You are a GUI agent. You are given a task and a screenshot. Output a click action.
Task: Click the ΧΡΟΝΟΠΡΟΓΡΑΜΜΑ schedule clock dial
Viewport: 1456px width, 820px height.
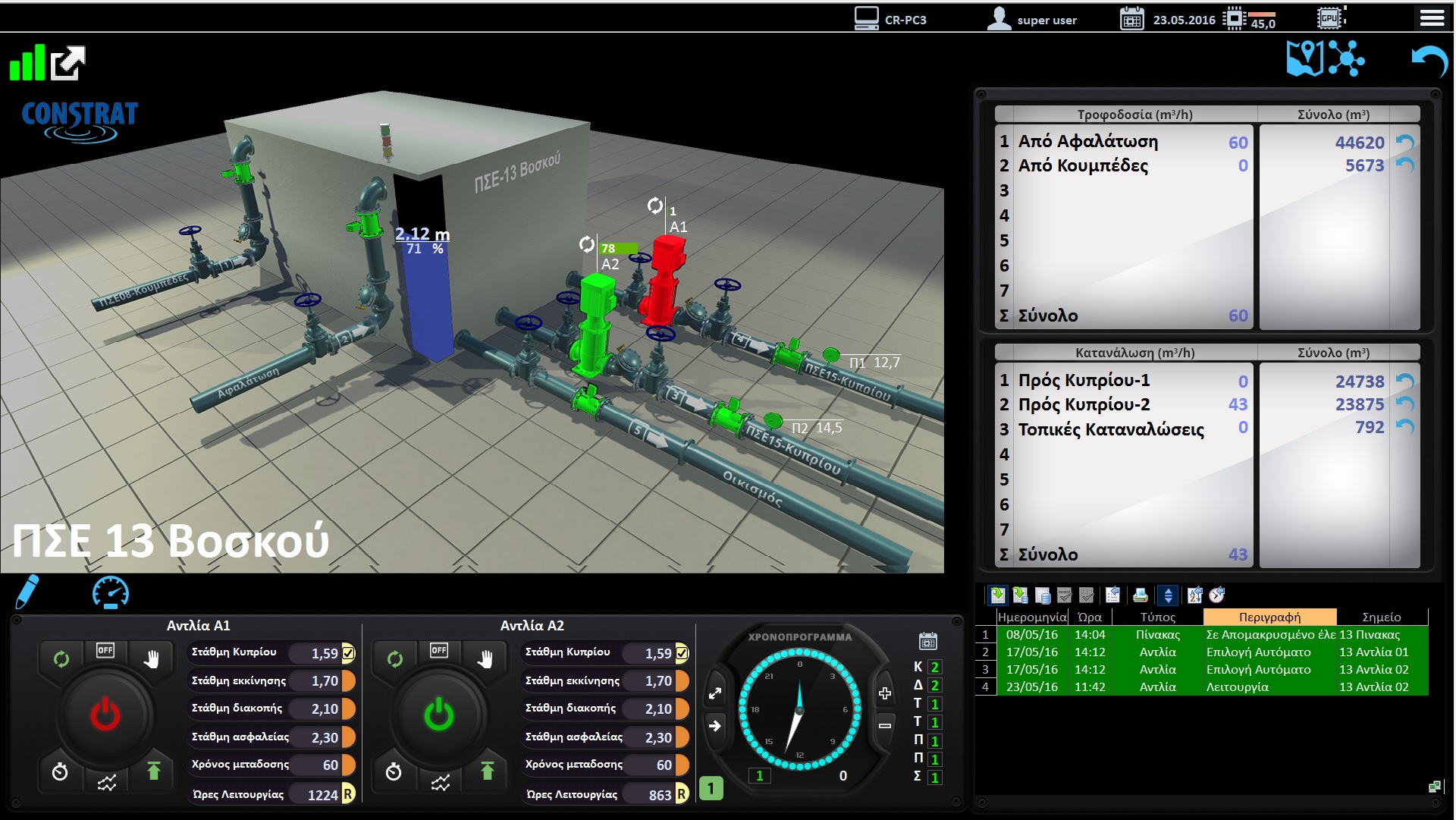point(799,710)
